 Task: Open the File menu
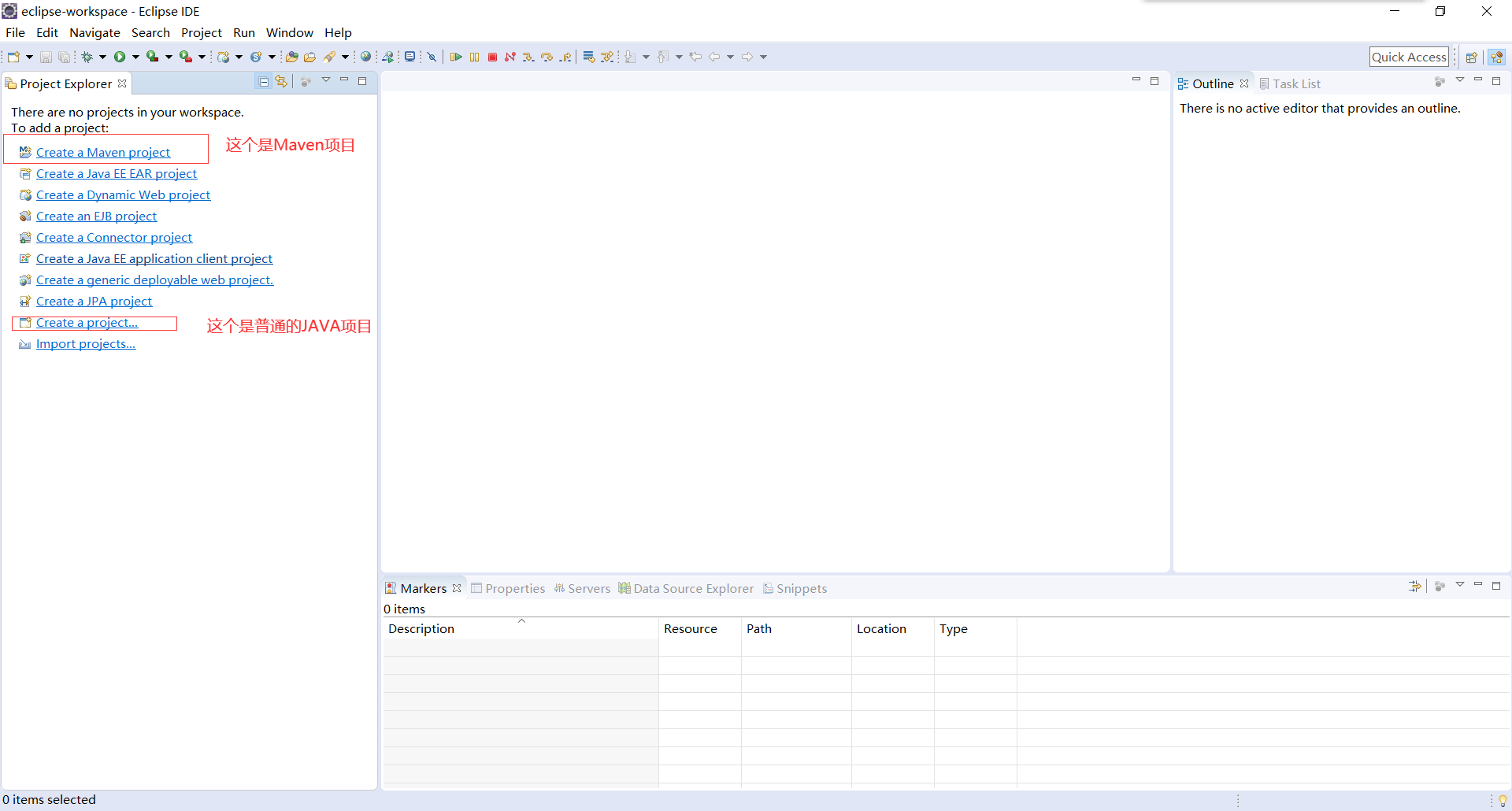click(x=15, y=32)
